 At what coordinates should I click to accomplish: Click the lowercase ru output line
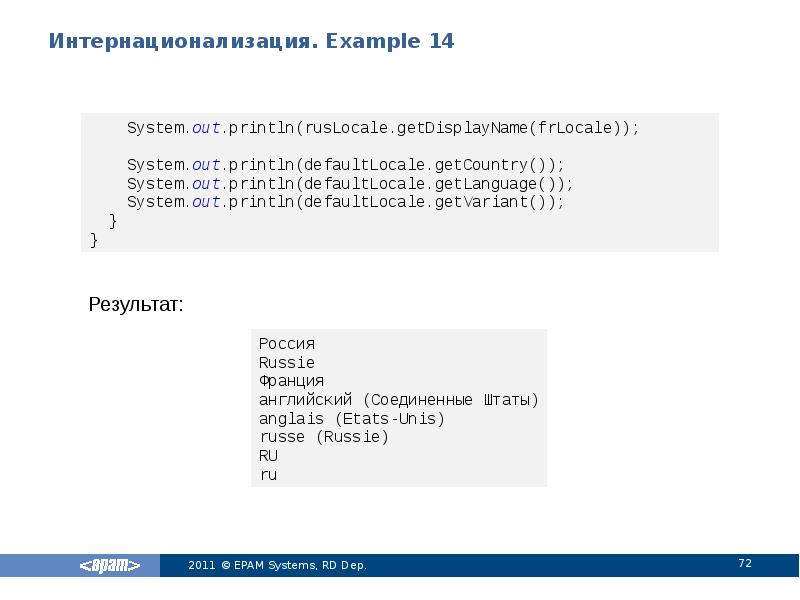tap(266, 475)
